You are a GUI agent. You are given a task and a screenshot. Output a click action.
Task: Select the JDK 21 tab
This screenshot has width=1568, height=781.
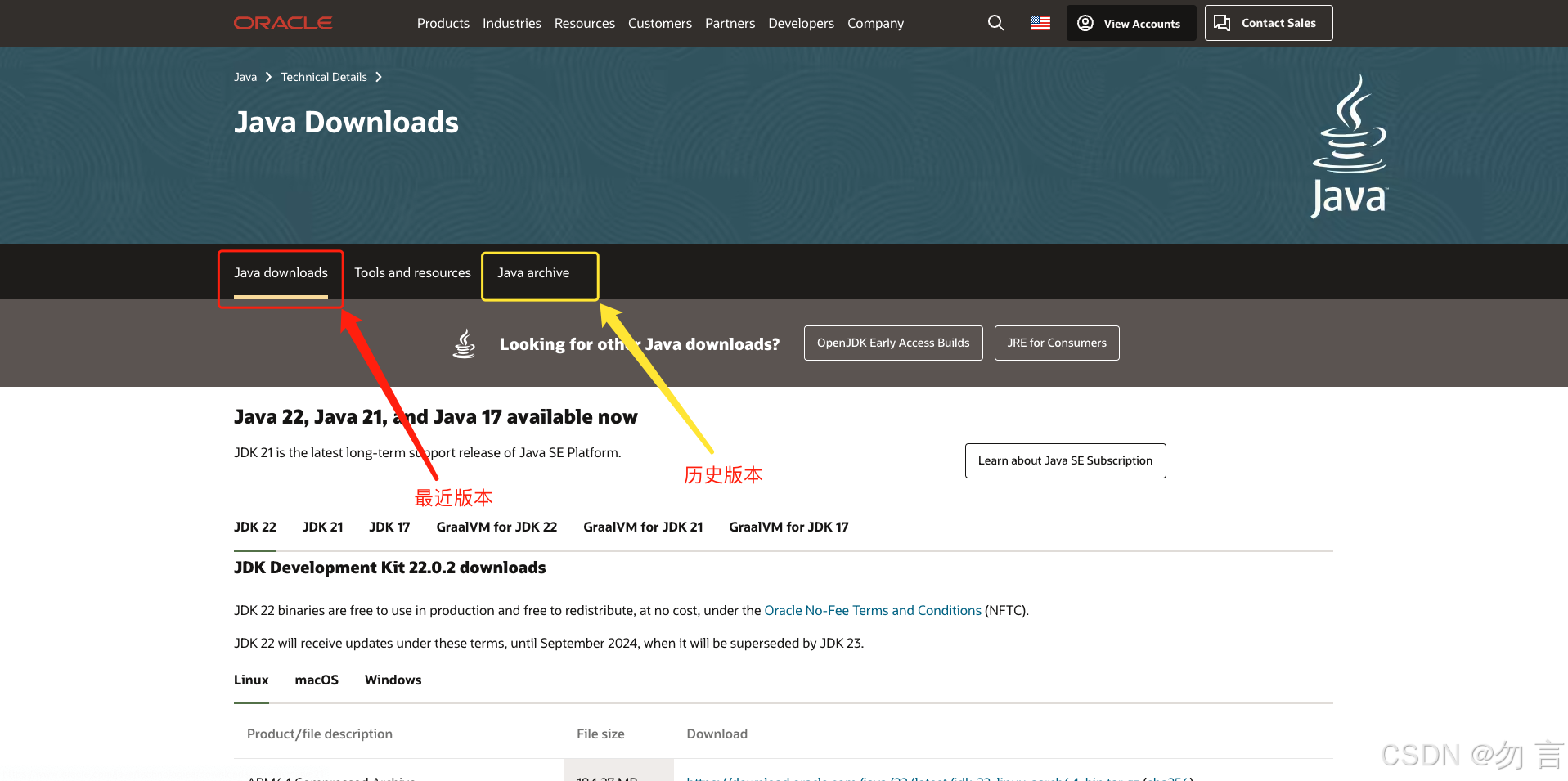[323, 527]
